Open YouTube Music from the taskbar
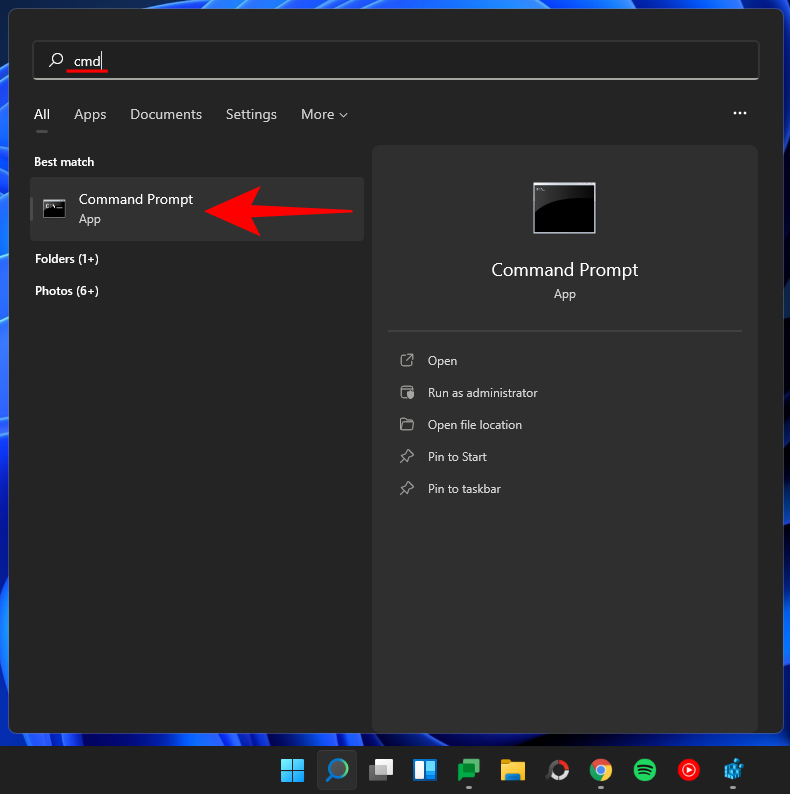Viewport: 790px width, 794px height. 689,770
